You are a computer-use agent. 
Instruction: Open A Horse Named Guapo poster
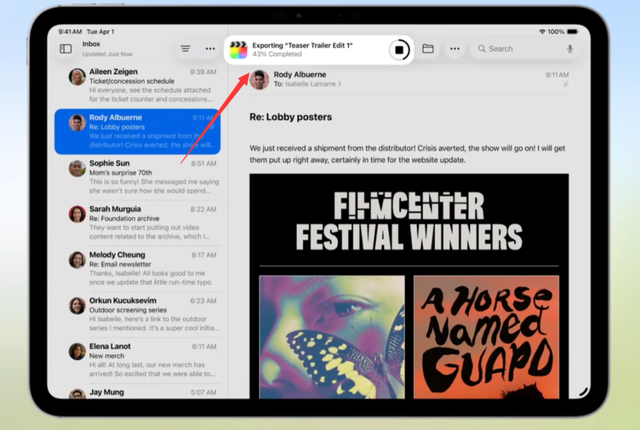tap(486, 337)
